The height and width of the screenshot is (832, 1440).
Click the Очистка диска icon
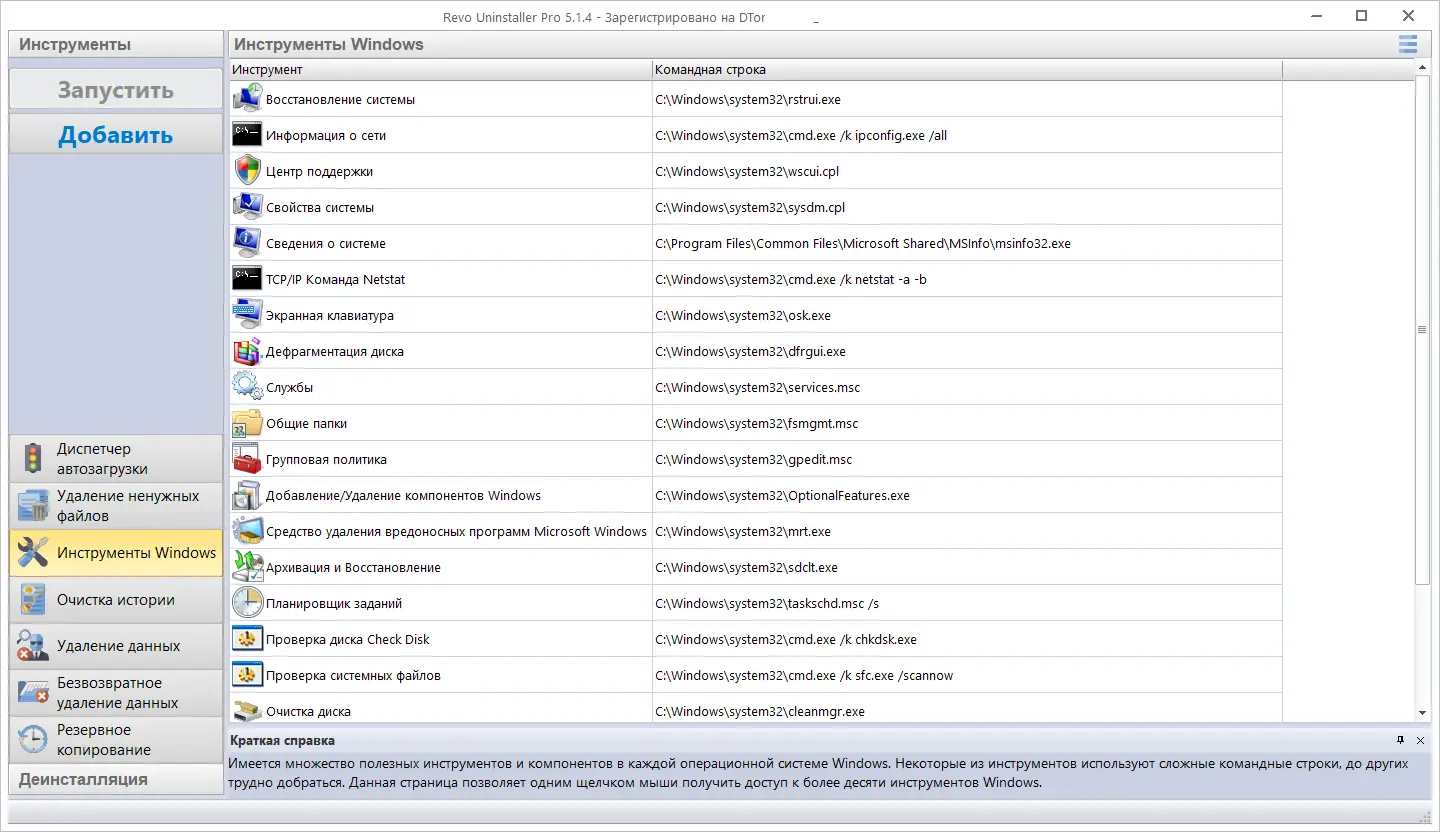247,710
